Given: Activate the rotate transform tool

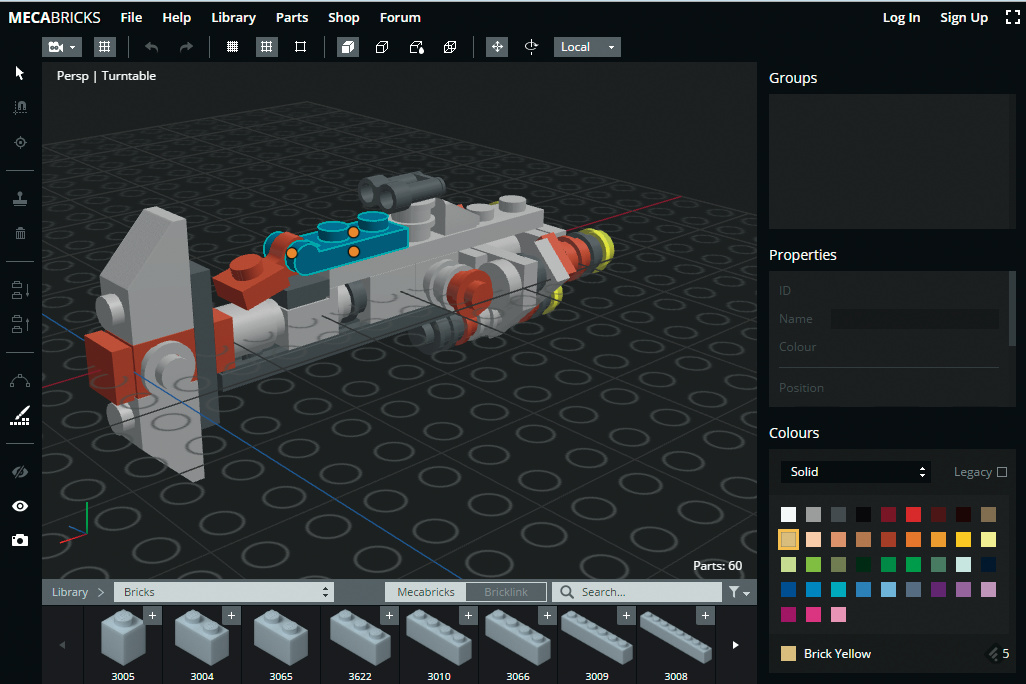Looking at the screenshot, I should click(x=531, y=47).
